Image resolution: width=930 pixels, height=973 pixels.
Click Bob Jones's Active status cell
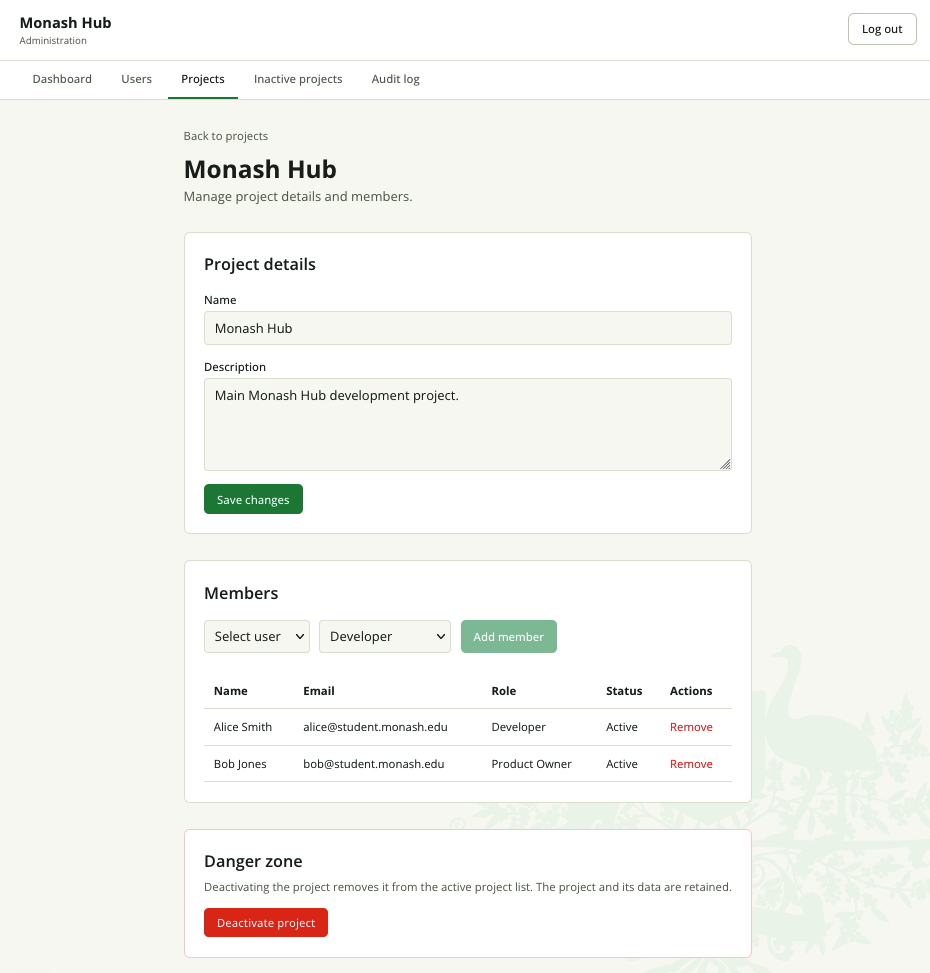tap(622, 764)
